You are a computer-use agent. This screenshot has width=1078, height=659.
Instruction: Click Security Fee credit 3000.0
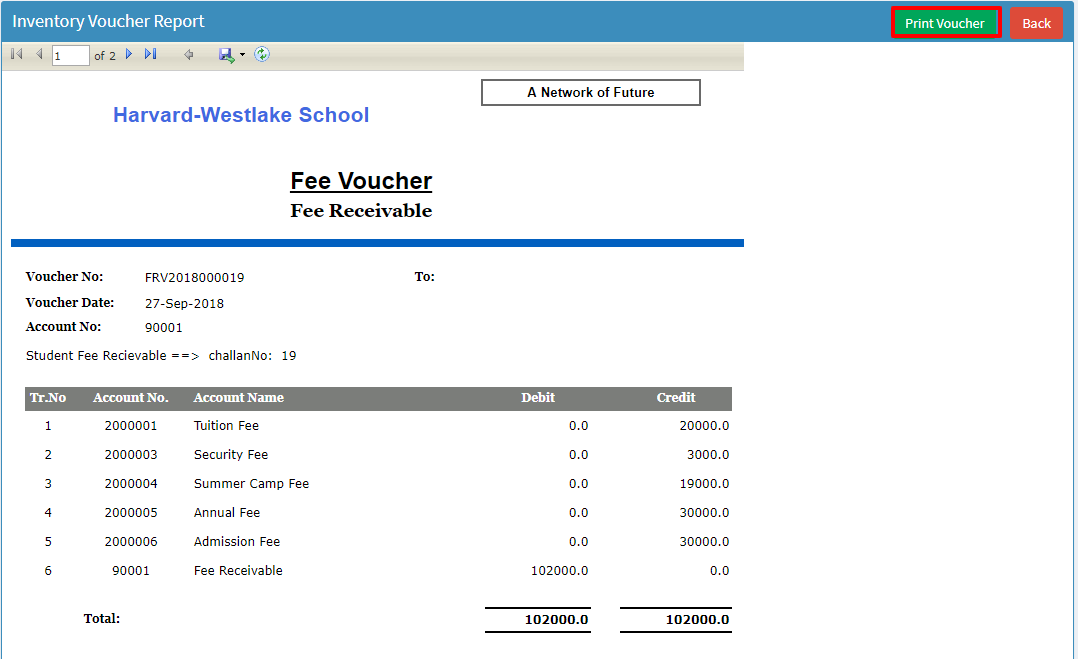(x=708, y=455)
